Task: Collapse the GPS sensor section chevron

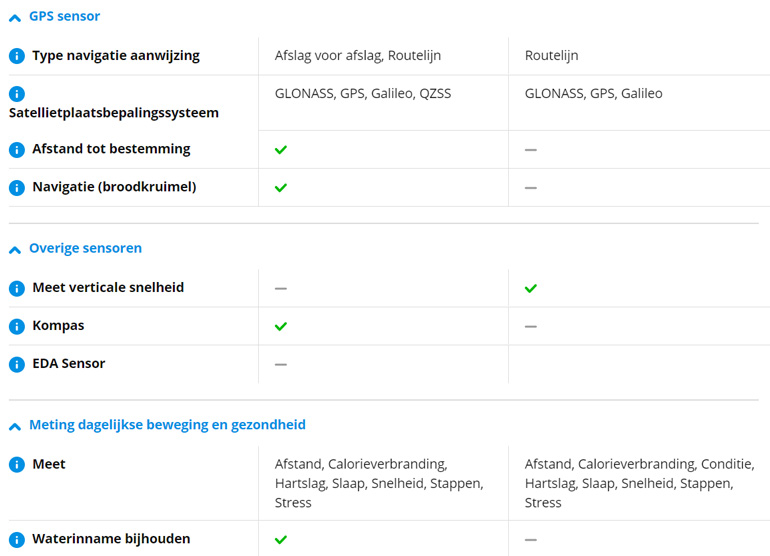Action: click(x=15, y=18)
